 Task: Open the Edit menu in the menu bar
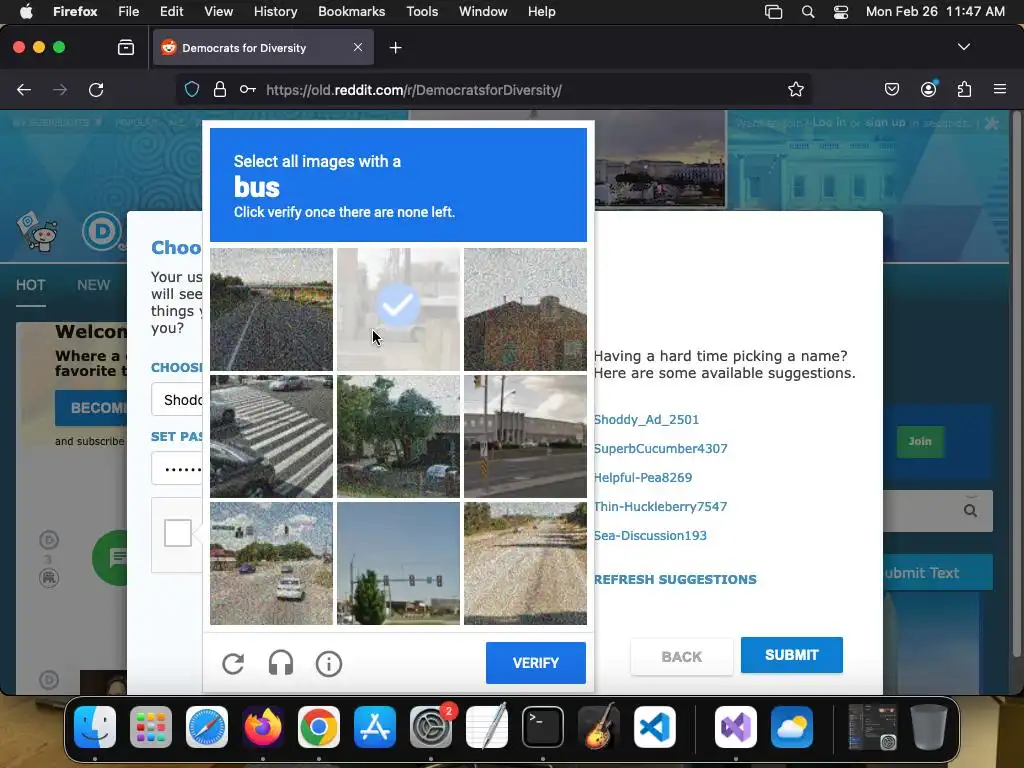coord(171,12)
